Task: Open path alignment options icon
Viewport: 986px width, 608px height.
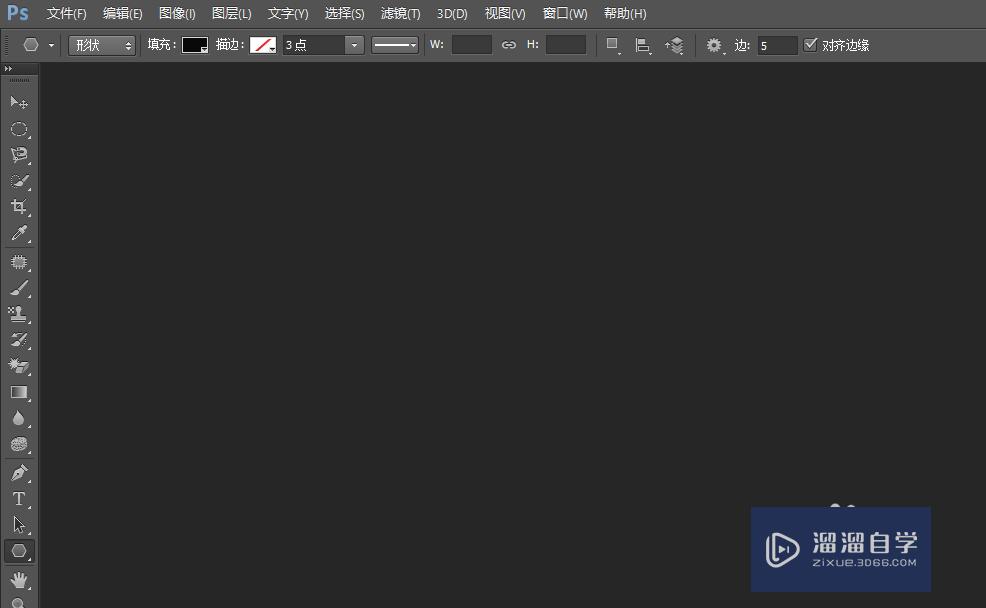Action: point(643,45)
